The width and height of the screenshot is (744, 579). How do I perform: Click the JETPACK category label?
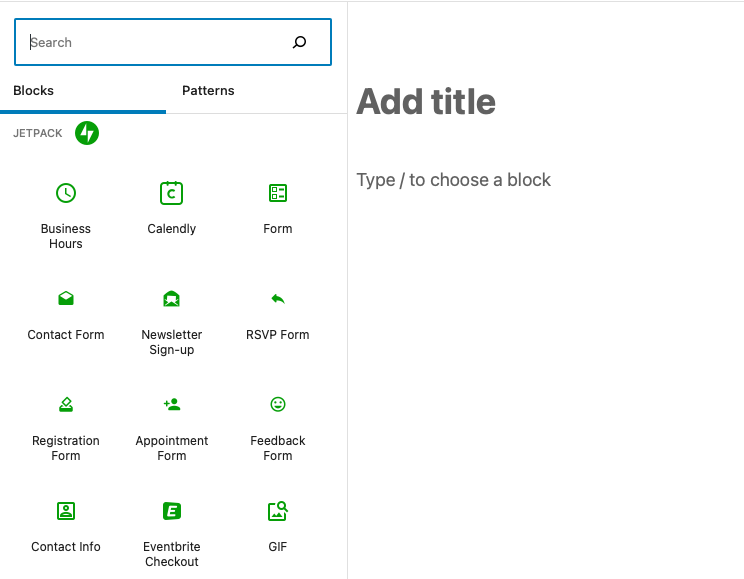36,133
